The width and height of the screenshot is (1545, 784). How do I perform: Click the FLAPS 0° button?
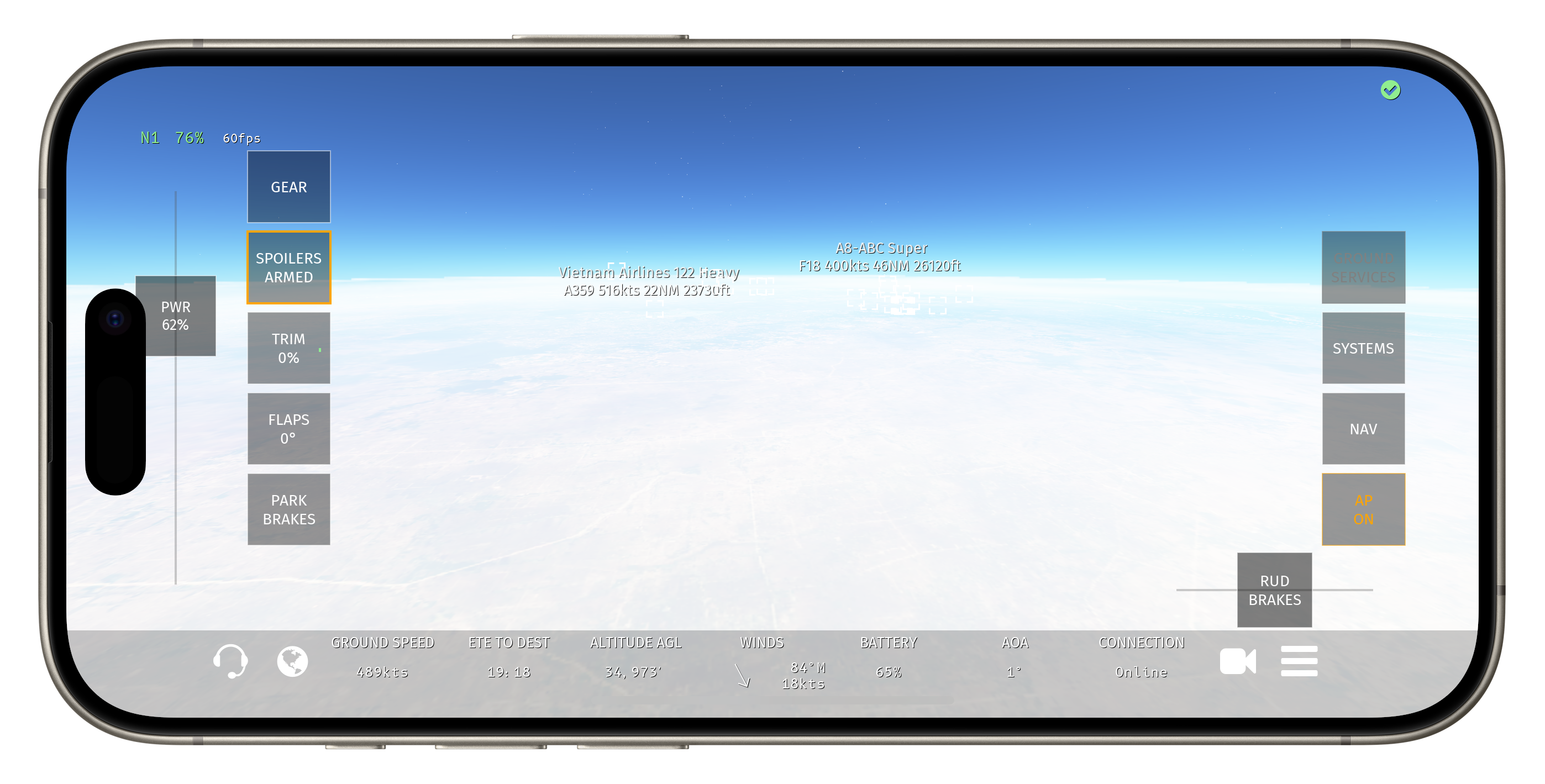point(289,429)
